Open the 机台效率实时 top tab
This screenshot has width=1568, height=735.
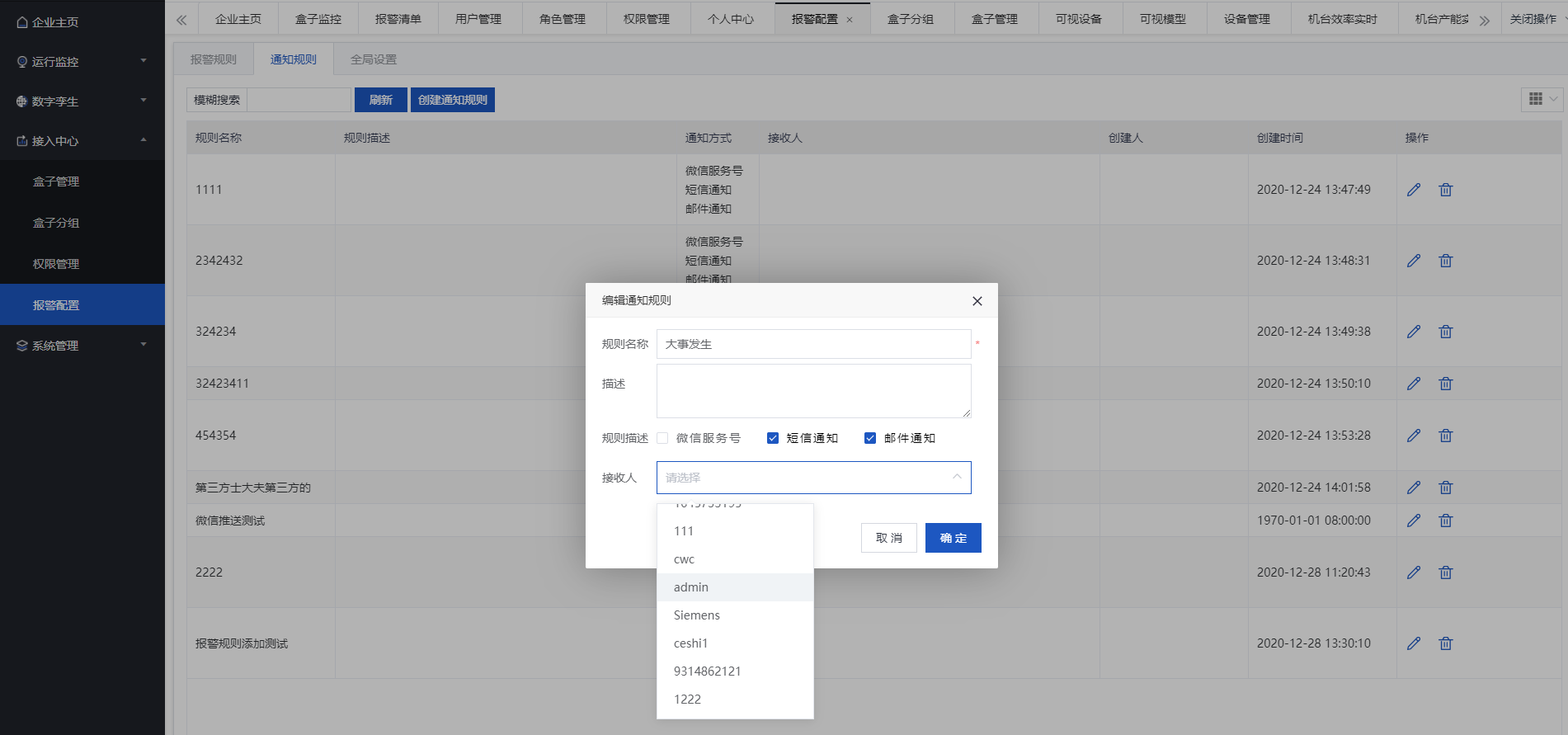pos(1343,19)
